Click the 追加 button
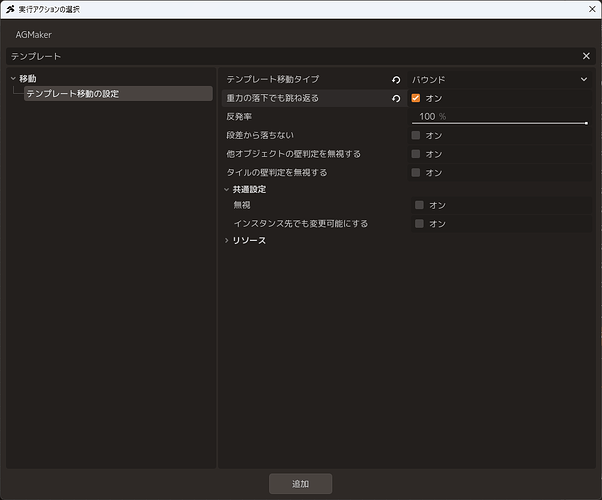Image resolution: width=602 pixels, height=500 pixels. [300, 483]
